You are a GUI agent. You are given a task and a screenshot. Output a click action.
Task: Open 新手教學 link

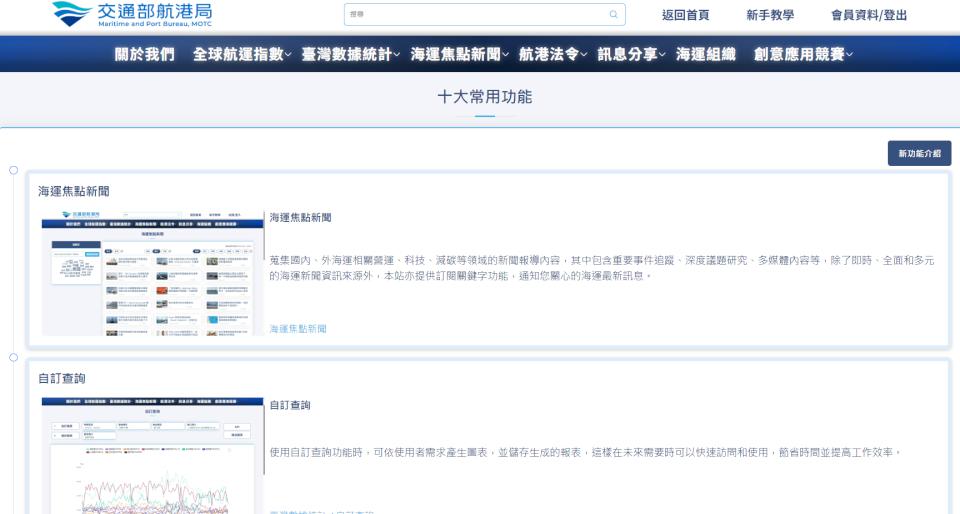(770, 15)
